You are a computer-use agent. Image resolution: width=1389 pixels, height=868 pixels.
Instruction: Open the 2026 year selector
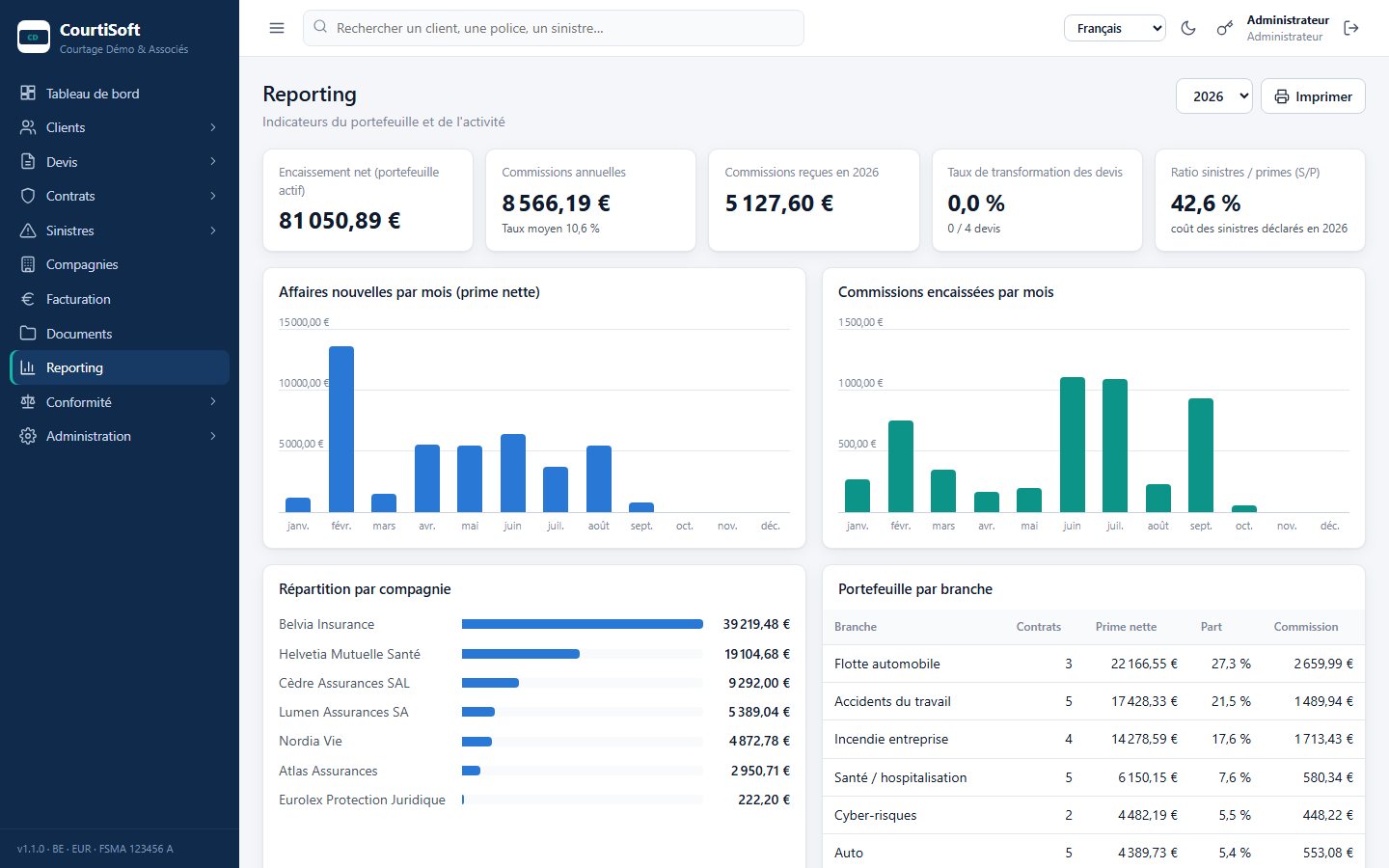[1214, 96]
